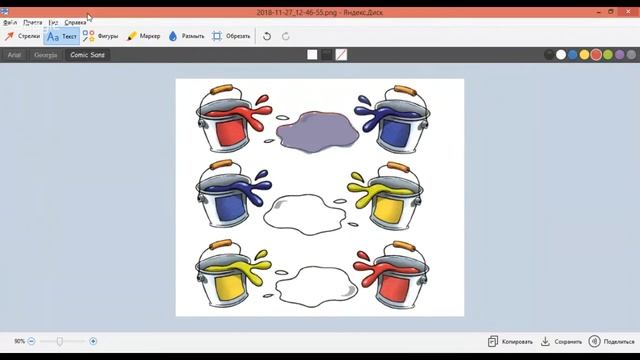The height and width of the screenshot is (360, 640).
Task: Redo the edit with the redo arrow
Action: [286, 36]
